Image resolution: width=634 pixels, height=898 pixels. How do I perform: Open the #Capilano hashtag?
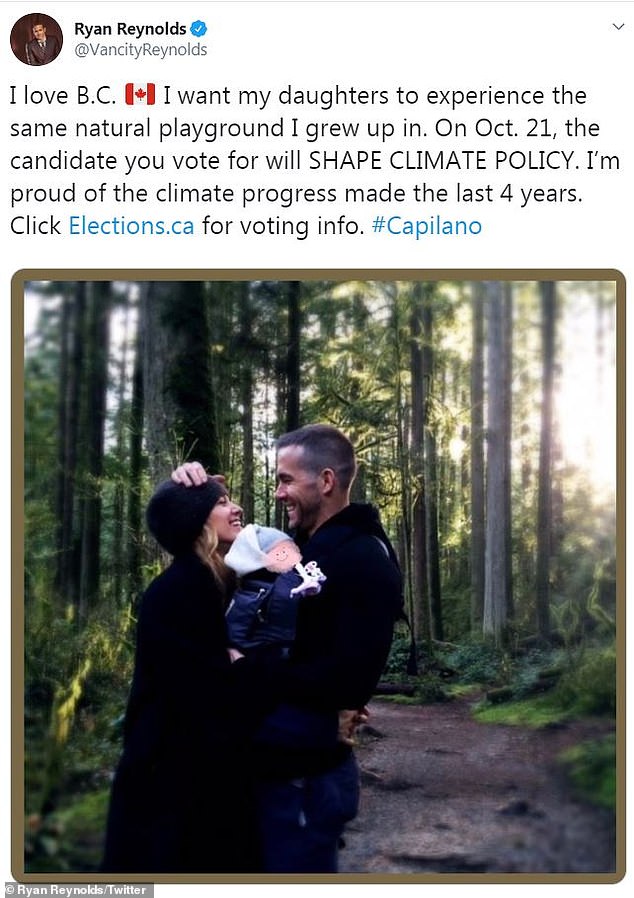[x=427, y=226]
